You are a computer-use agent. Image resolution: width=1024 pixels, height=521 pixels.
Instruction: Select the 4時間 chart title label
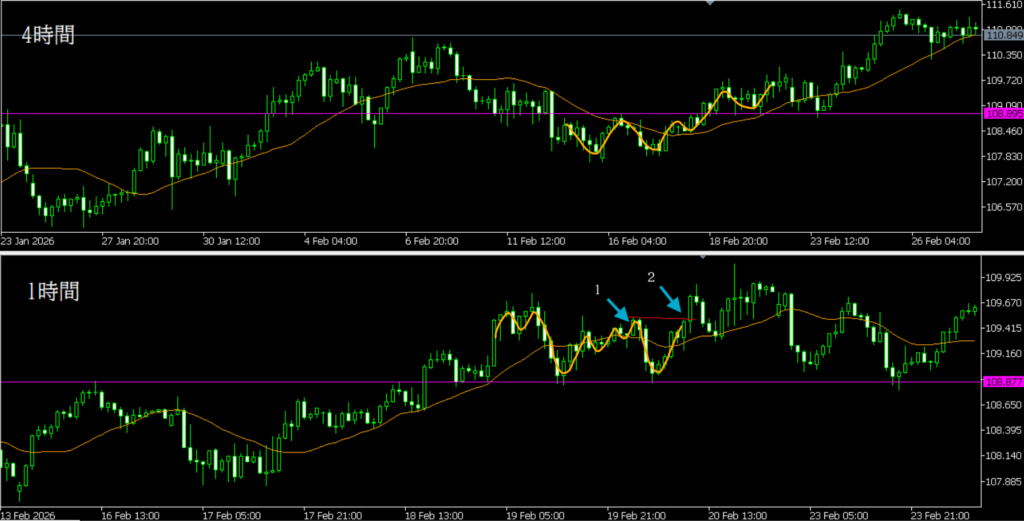point(51,36)
